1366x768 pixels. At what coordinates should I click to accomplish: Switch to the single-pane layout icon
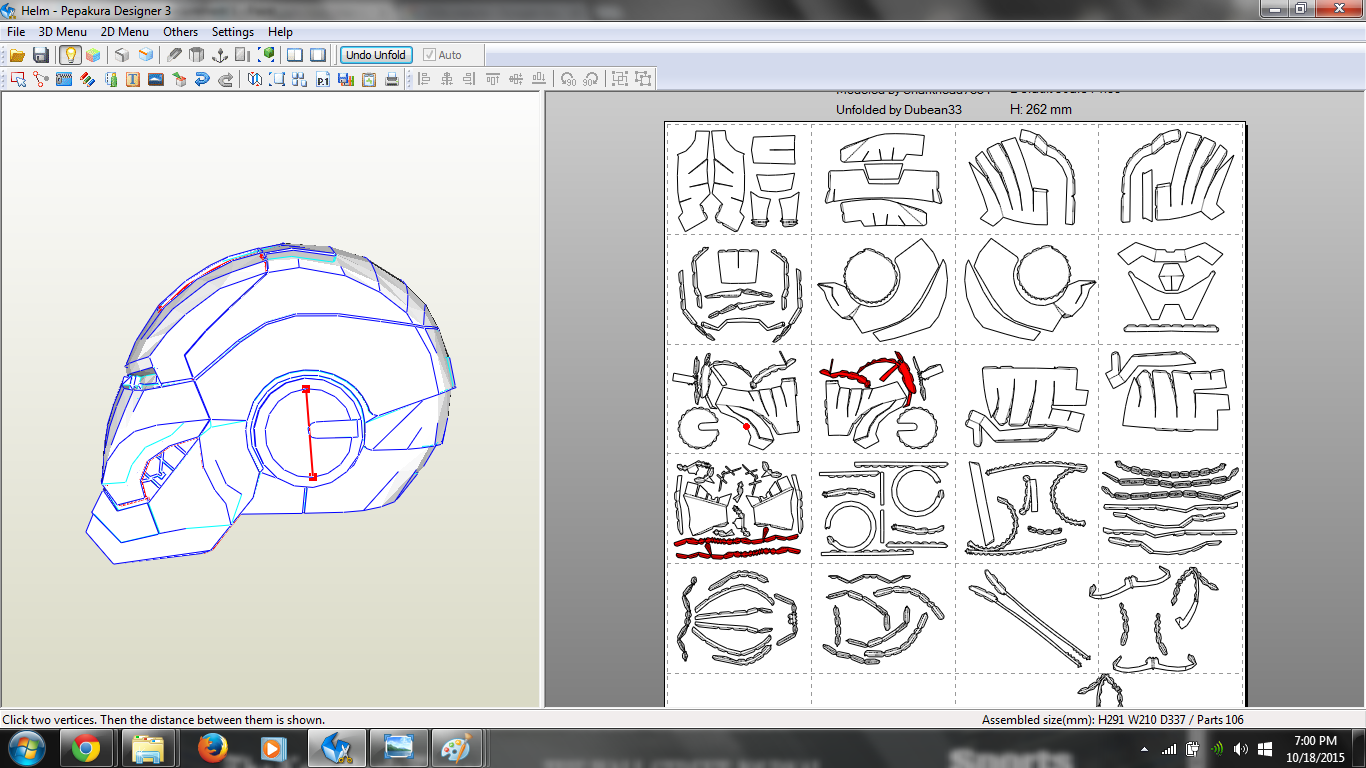click(x=318, y=55)
